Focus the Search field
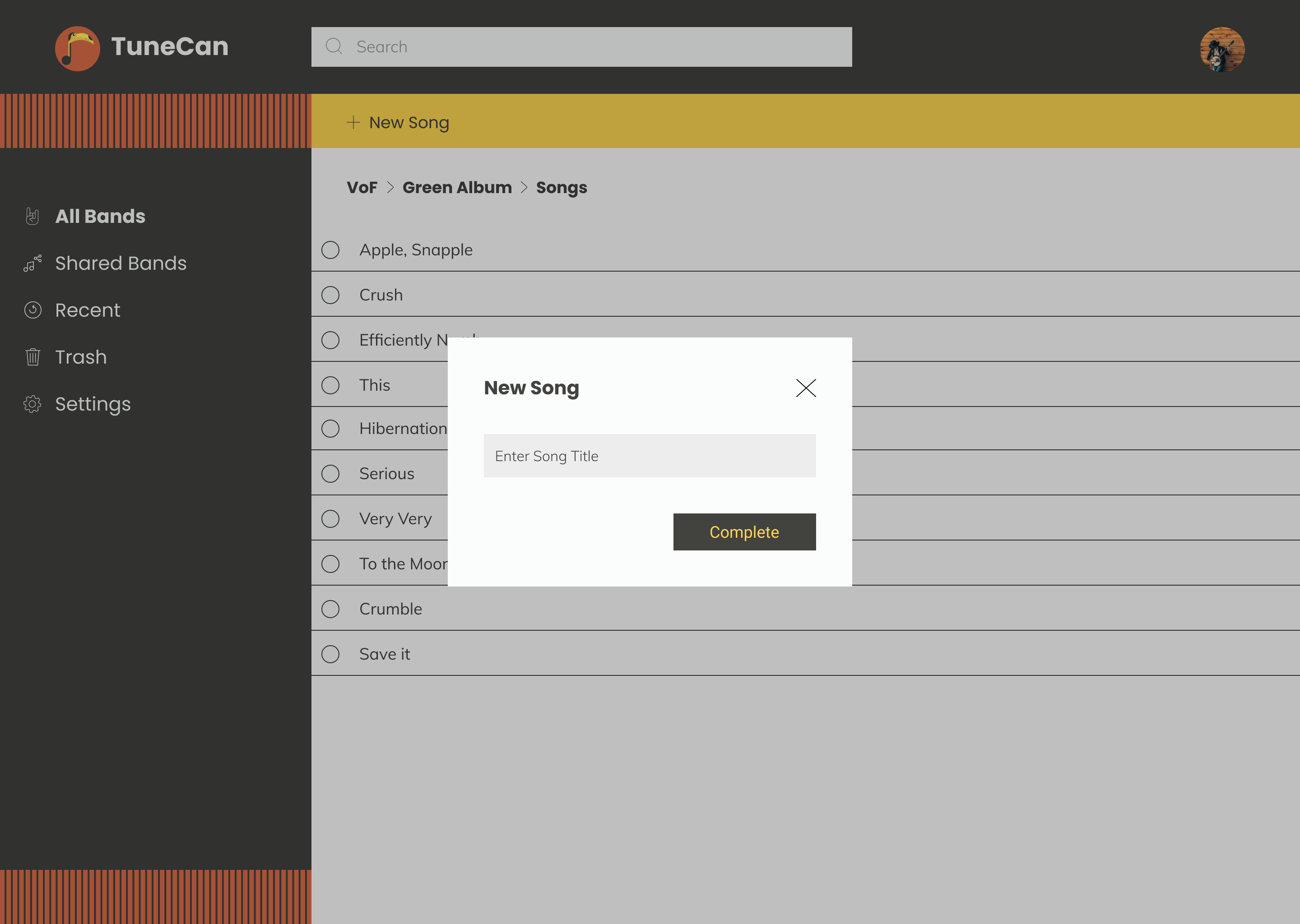This screenshot has width=1300, height=924. (582, 46)
